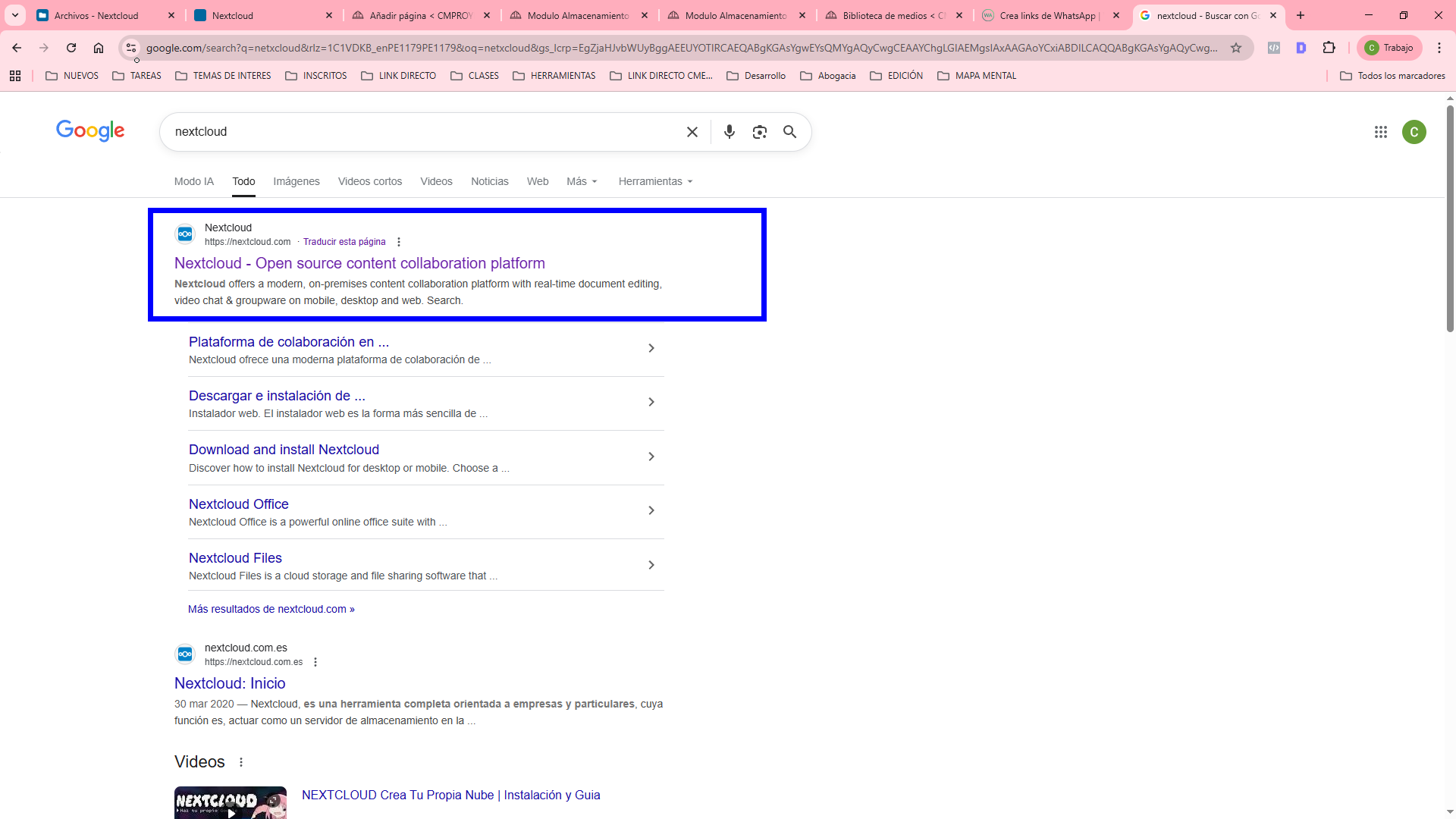Open the tab search dropdown arrow
Image resolution: width=1456 pixels, height=819 pixels.
(x=15, y=15)
